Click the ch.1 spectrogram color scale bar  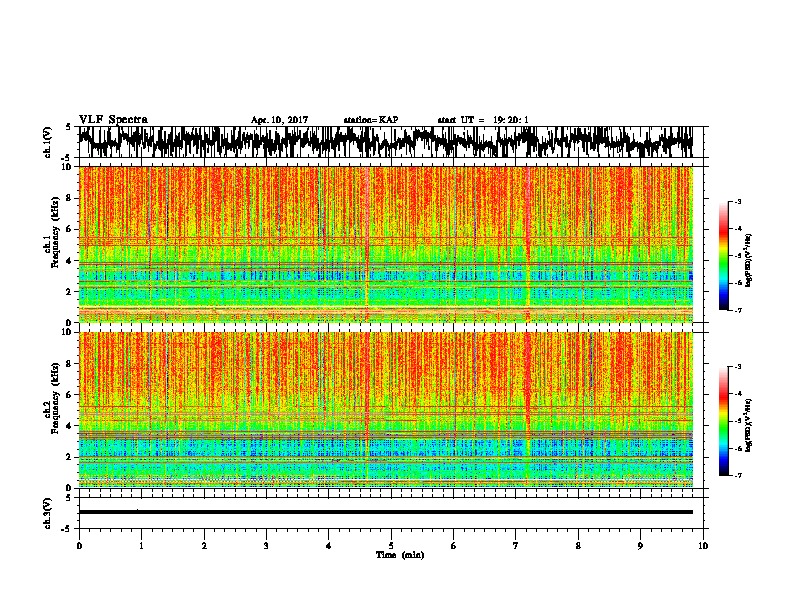tap(723, 255)
